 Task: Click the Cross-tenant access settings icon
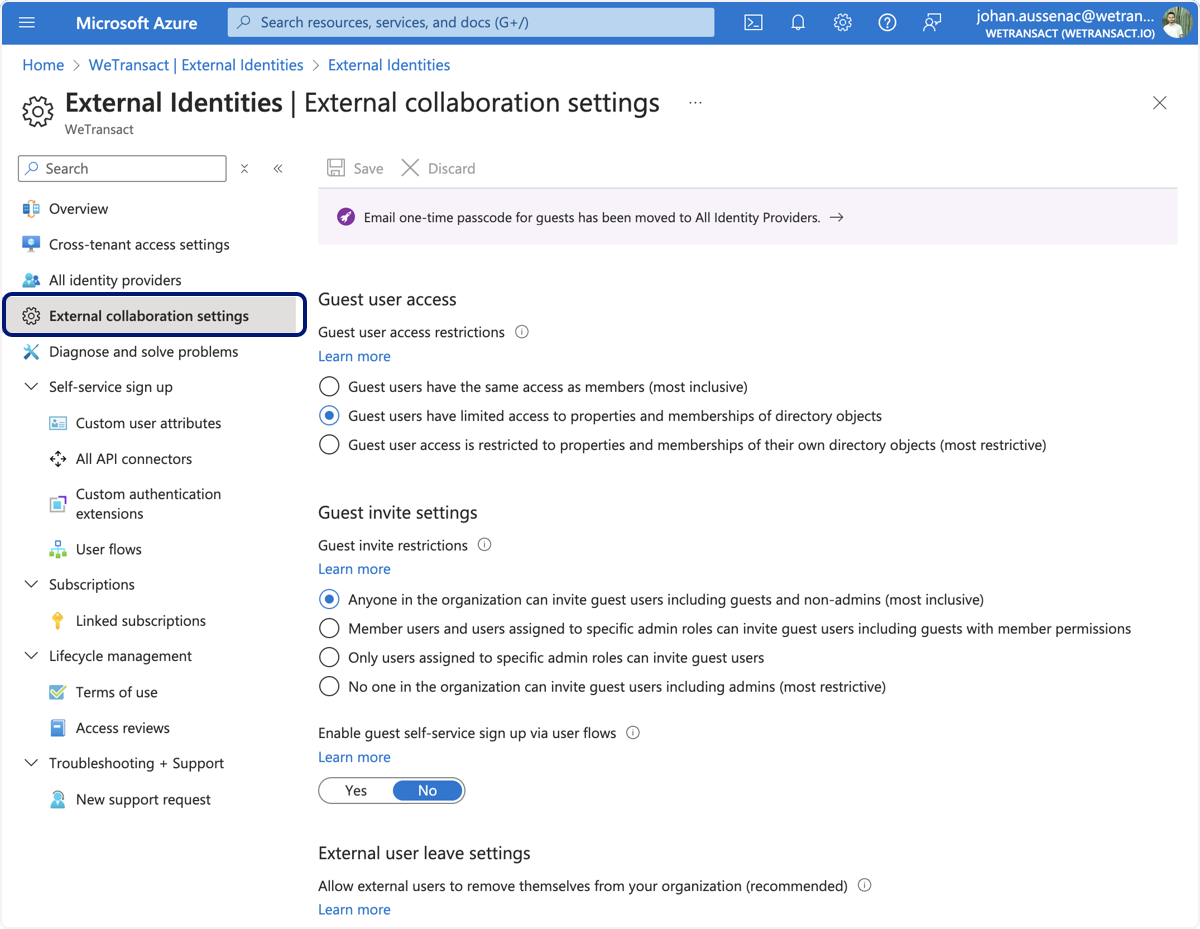click(x=31, y=245)
